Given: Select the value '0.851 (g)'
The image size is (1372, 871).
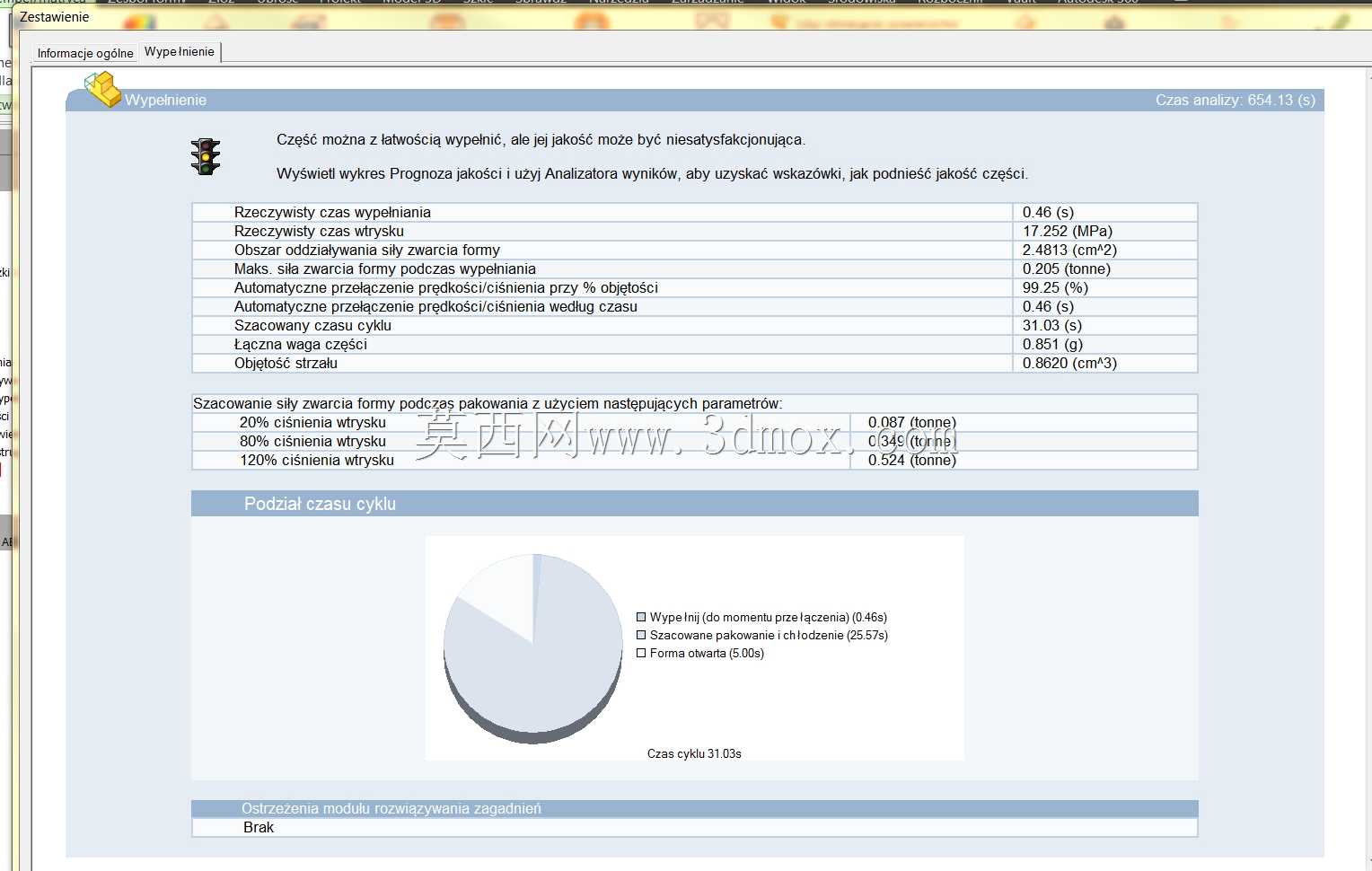Looking at the screenshot, I should point(1052,344).
